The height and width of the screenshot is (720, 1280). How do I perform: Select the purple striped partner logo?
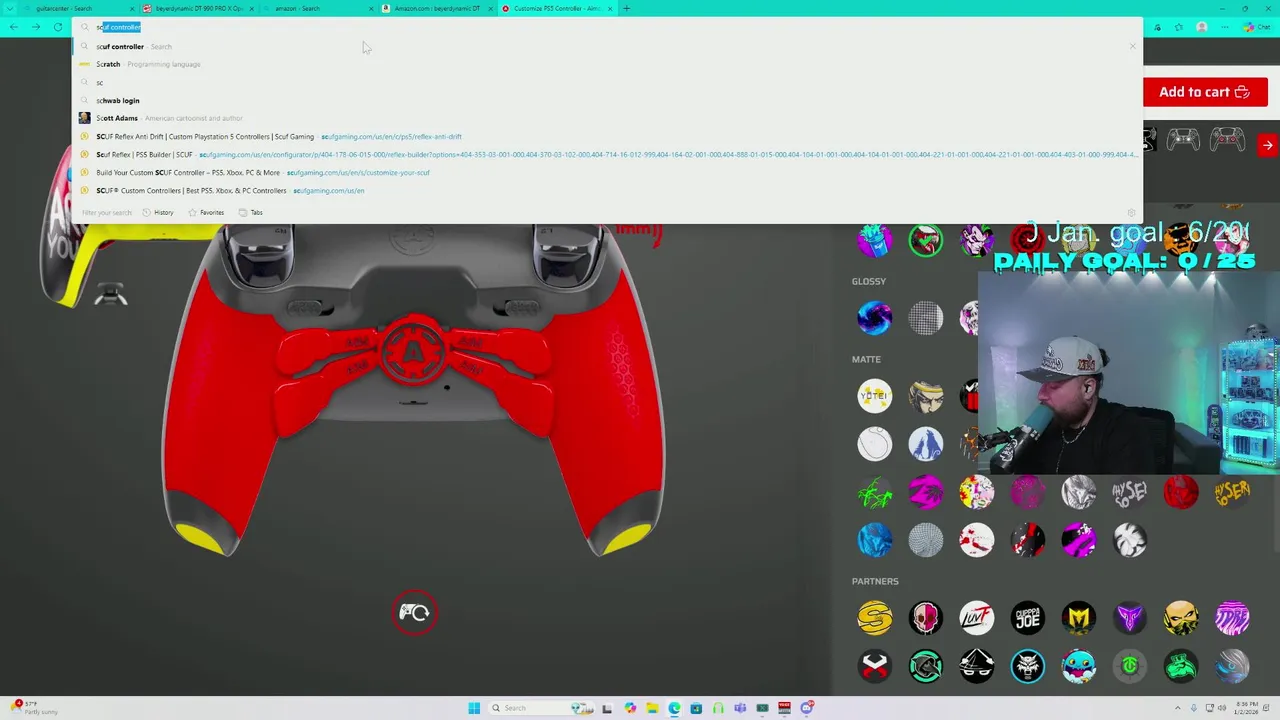point(1232,618)
